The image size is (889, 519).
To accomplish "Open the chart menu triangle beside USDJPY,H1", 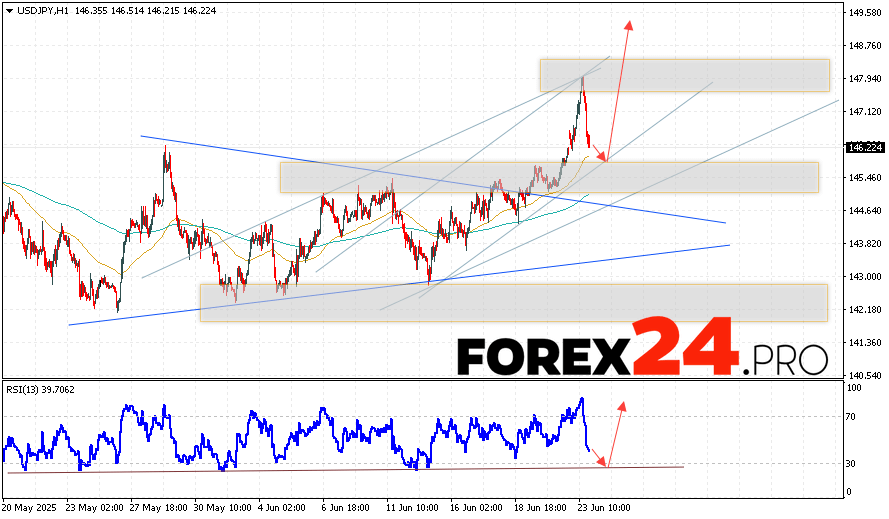I will (8, 9).
